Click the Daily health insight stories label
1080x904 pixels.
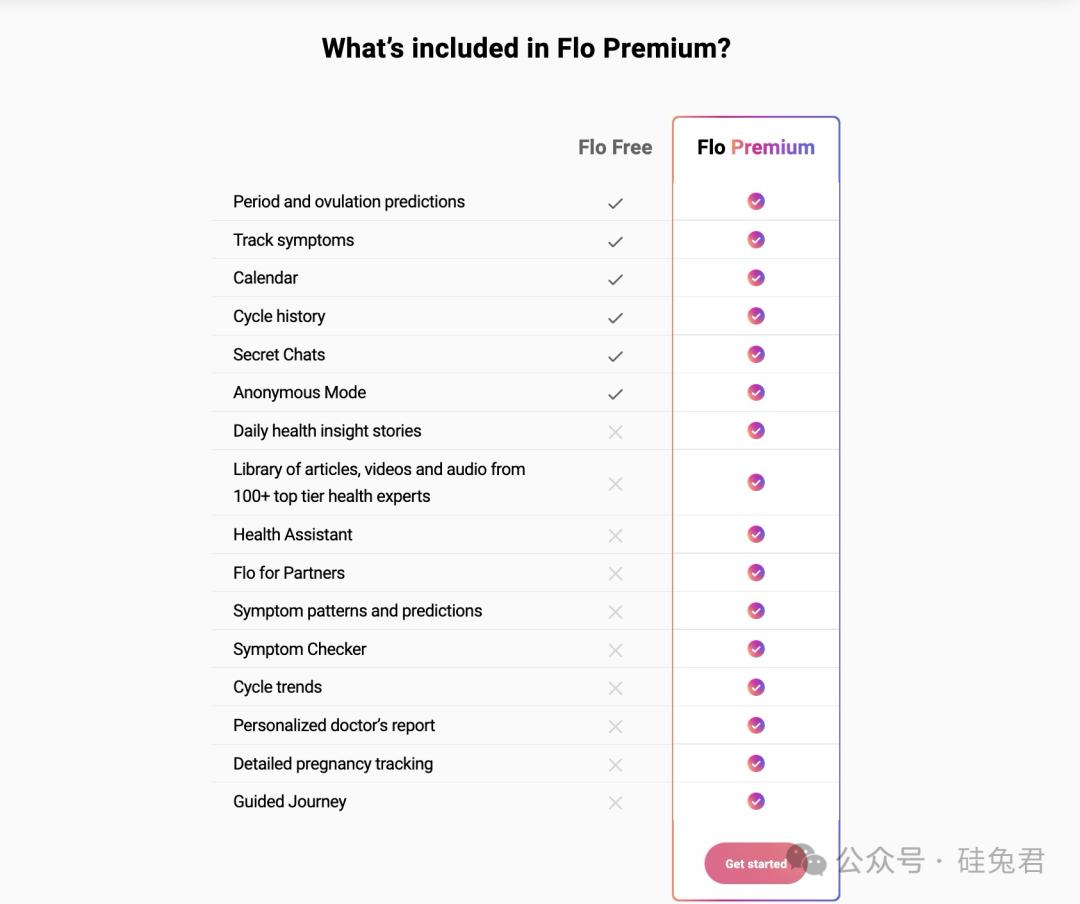[327, 431]
